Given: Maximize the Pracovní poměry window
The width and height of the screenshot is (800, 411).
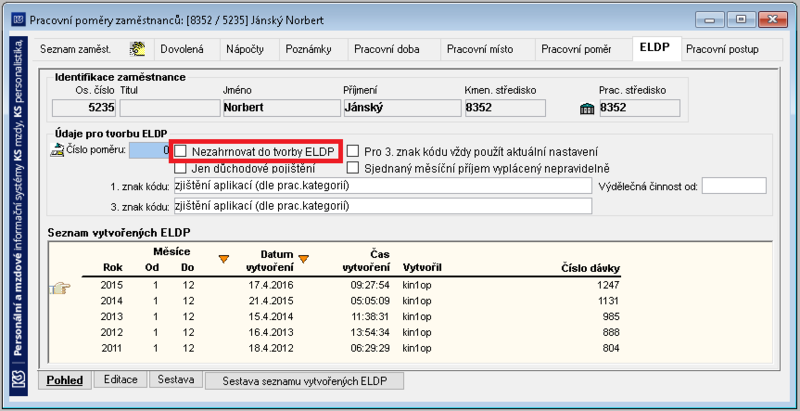Looking at the screenshot, I should point(741,20).
